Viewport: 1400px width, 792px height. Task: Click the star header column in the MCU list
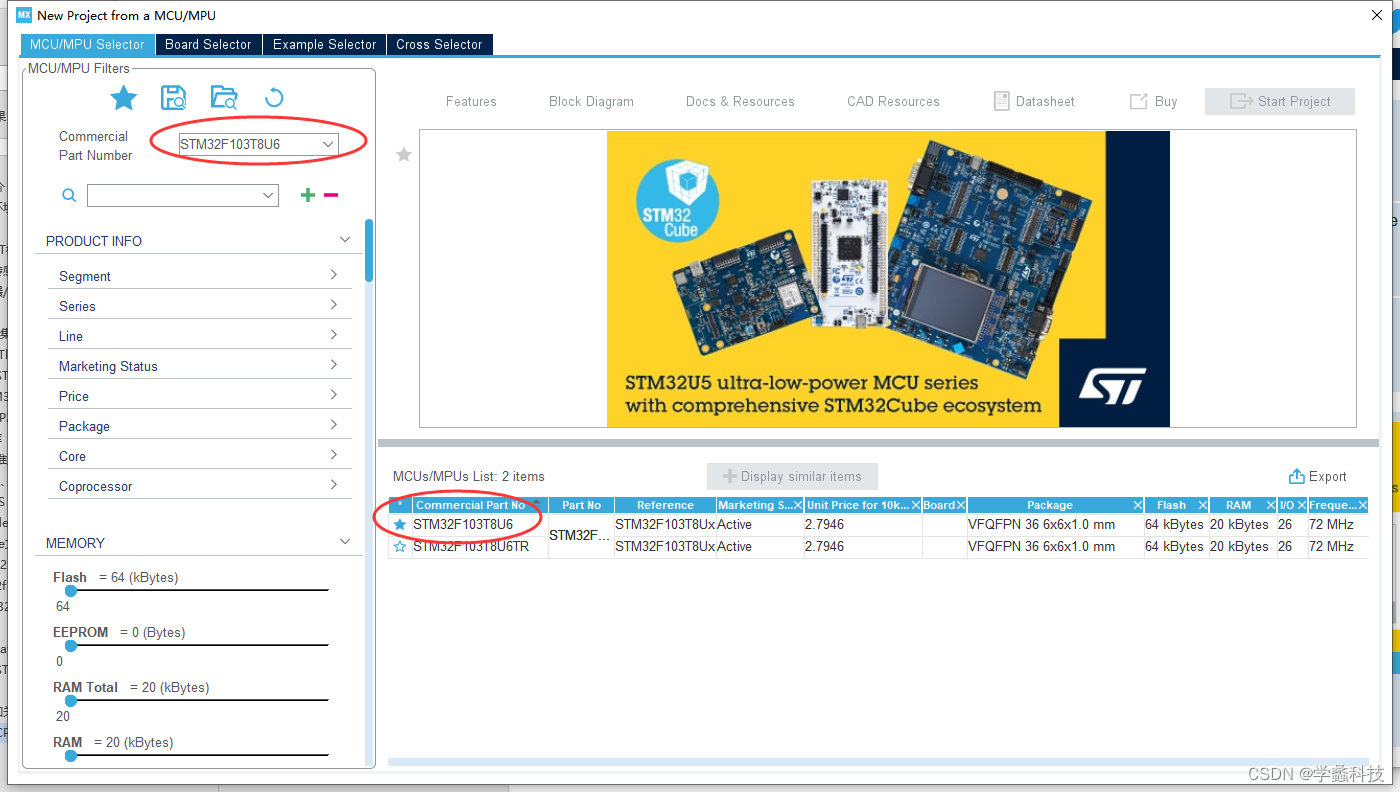click(400, 505)
